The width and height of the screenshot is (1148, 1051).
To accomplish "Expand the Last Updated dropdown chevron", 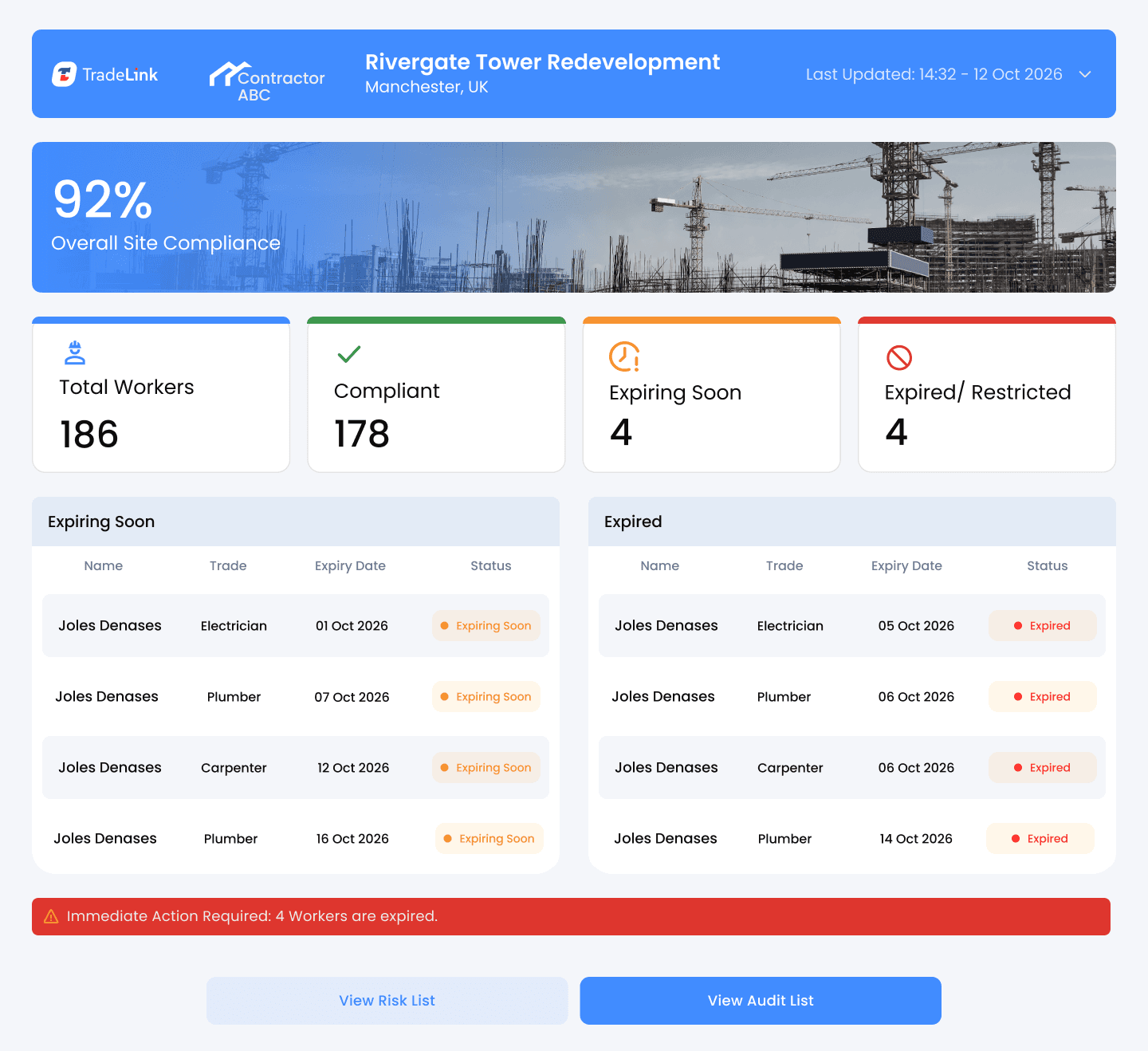I will click(x=1085, y=74).
